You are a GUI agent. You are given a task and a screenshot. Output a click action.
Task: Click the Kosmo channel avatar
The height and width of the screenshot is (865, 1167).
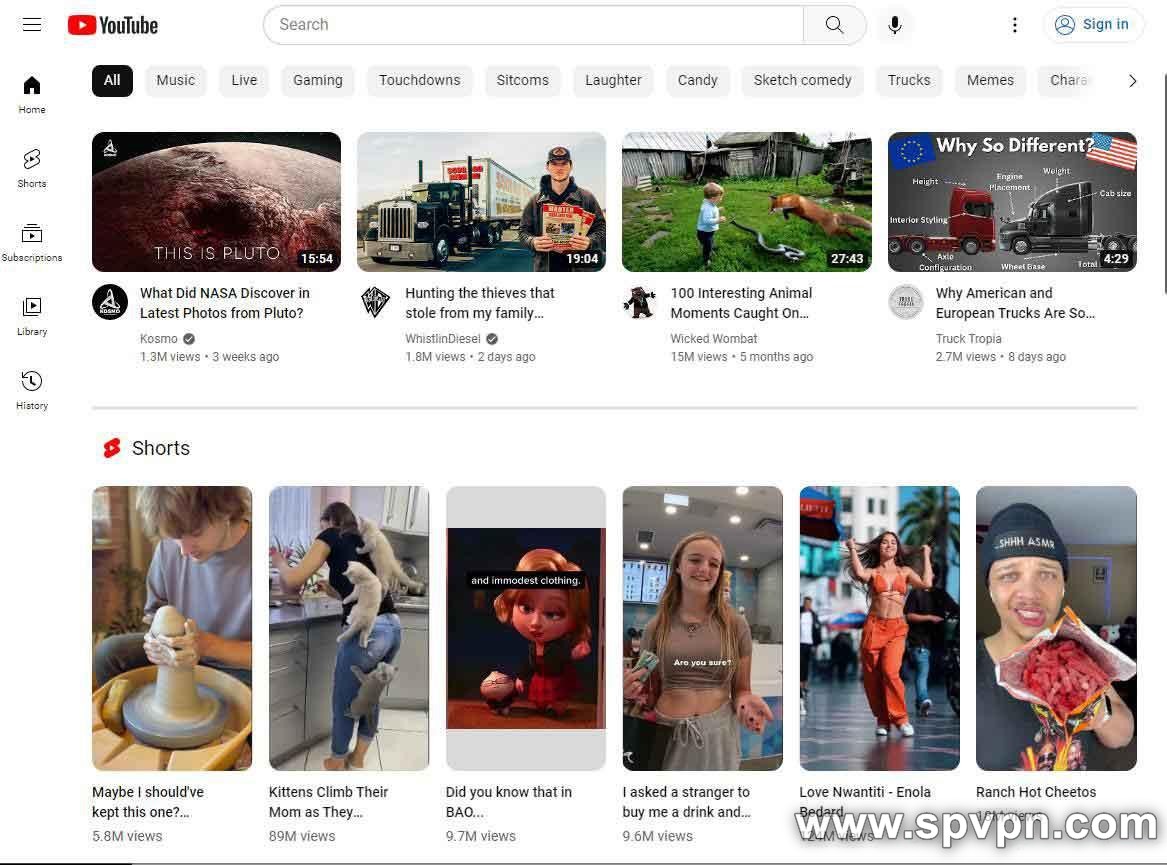click(110, 302)
